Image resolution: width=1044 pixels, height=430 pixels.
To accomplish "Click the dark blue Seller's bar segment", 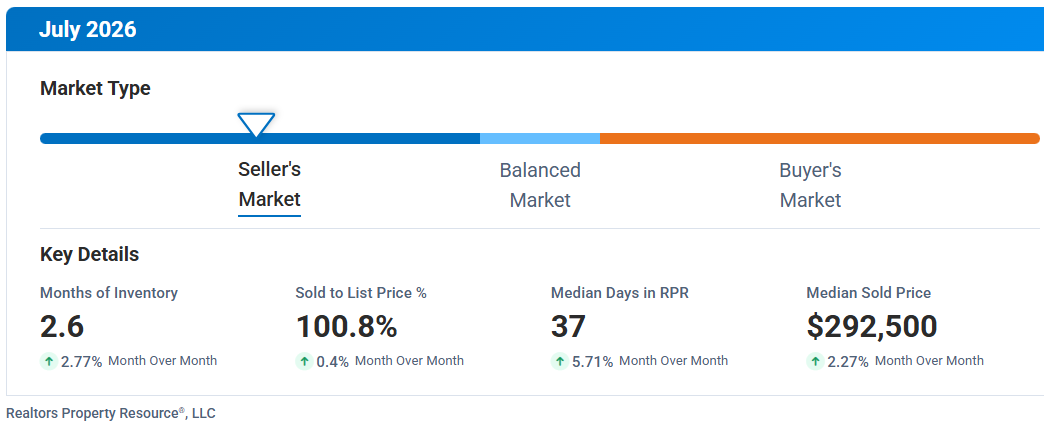I will point(260,138).
